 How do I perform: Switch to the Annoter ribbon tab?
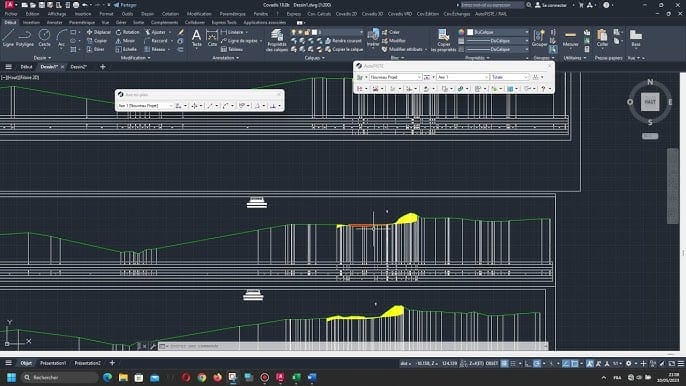[x=54, y=22]
